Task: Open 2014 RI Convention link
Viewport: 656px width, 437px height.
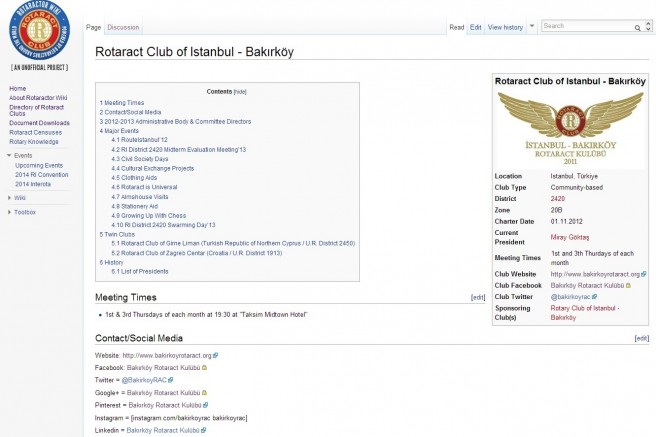Action: (41, 175)
